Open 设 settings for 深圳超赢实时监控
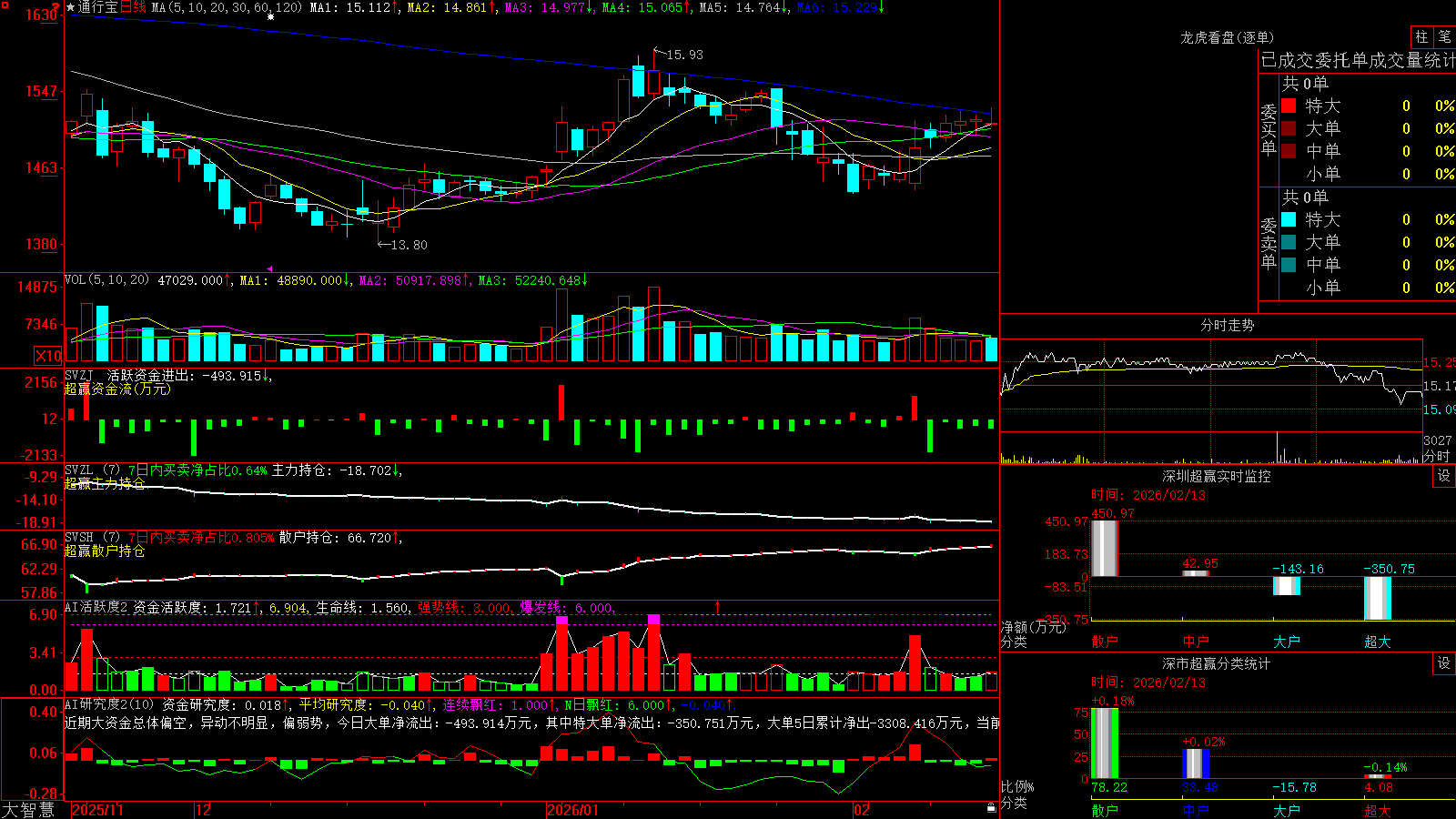Image resolution: width=1456 pixels, height=819 pixels. [1444, 476]
